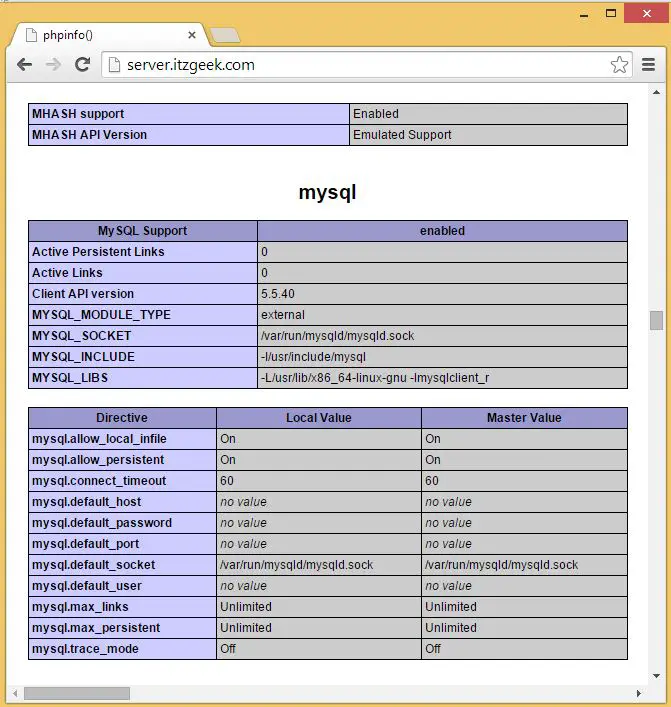Image resolution: width=671 pixels, height=707 pixels.
Task: Click the Local Value column header
Action: [x=319, y=418]
